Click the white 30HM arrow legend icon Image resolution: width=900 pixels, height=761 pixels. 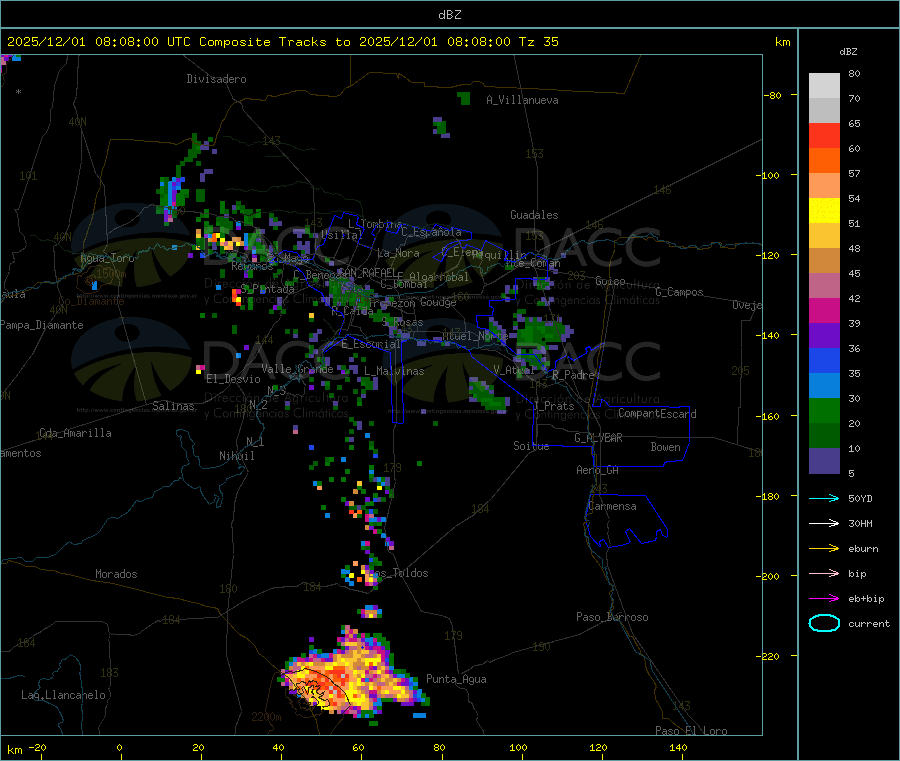click(824, 523)
